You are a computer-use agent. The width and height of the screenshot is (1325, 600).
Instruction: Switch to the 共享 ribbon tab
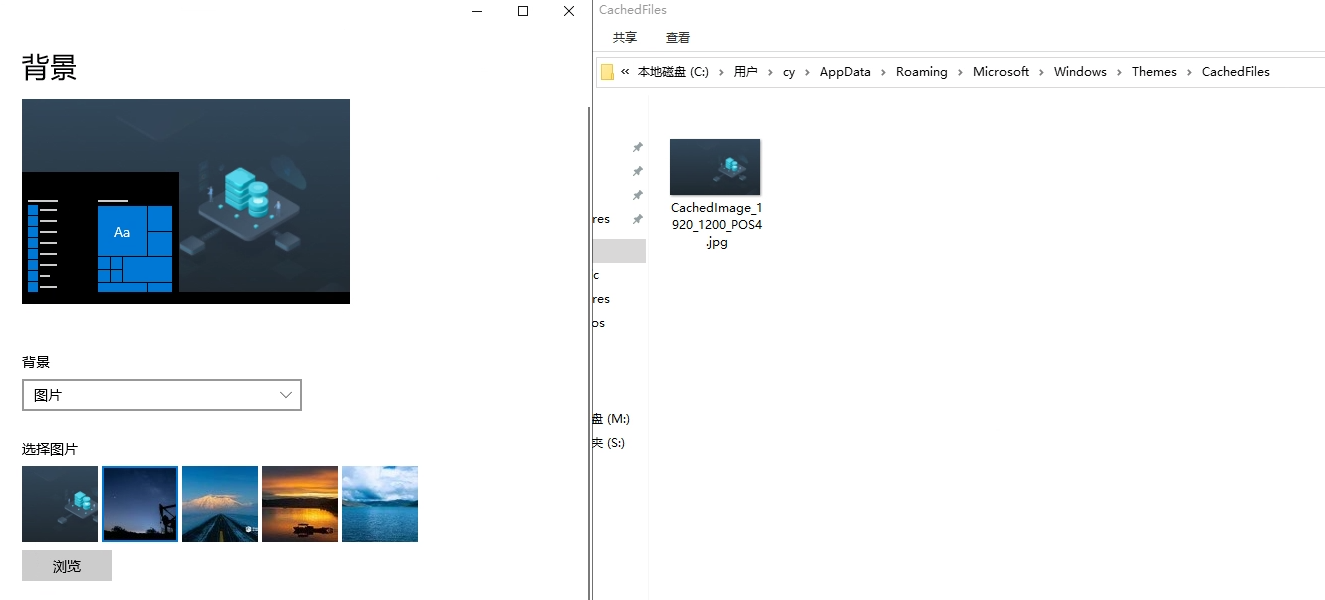[x=625, y=38]
